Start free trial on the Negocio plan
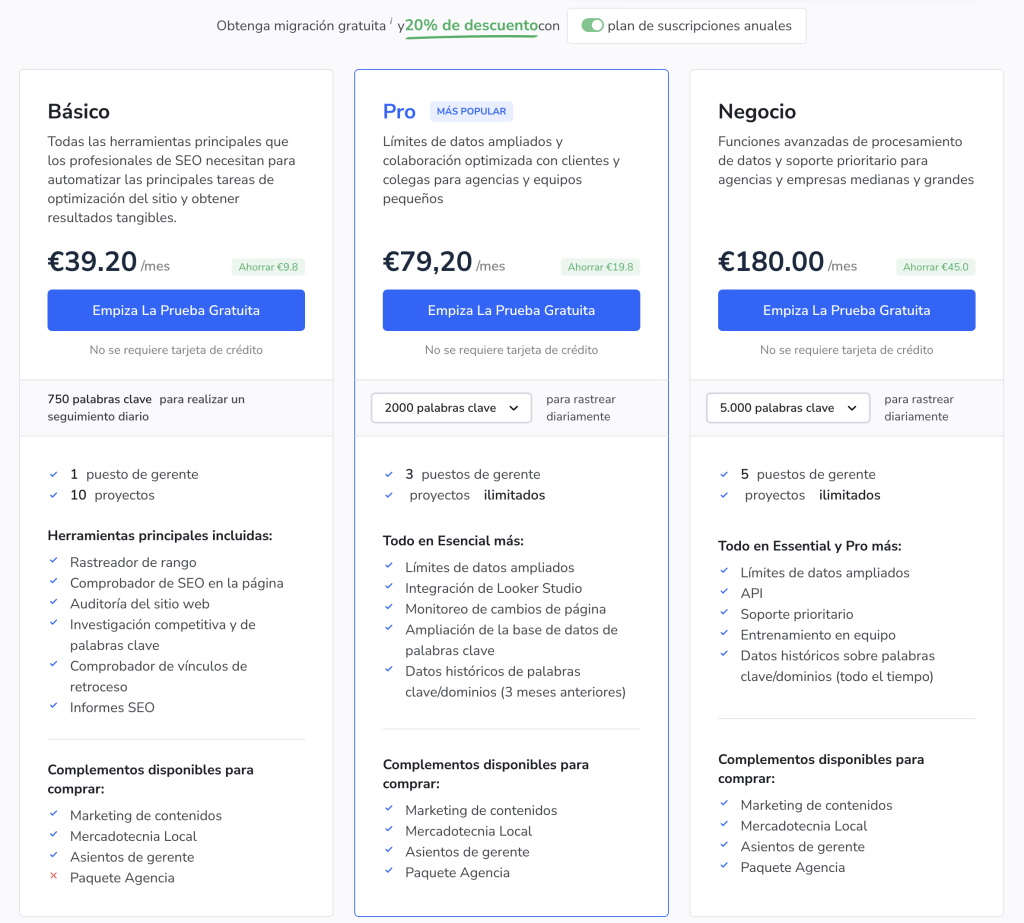This screenshot has width=1024, height=923. tap(846, 310)
